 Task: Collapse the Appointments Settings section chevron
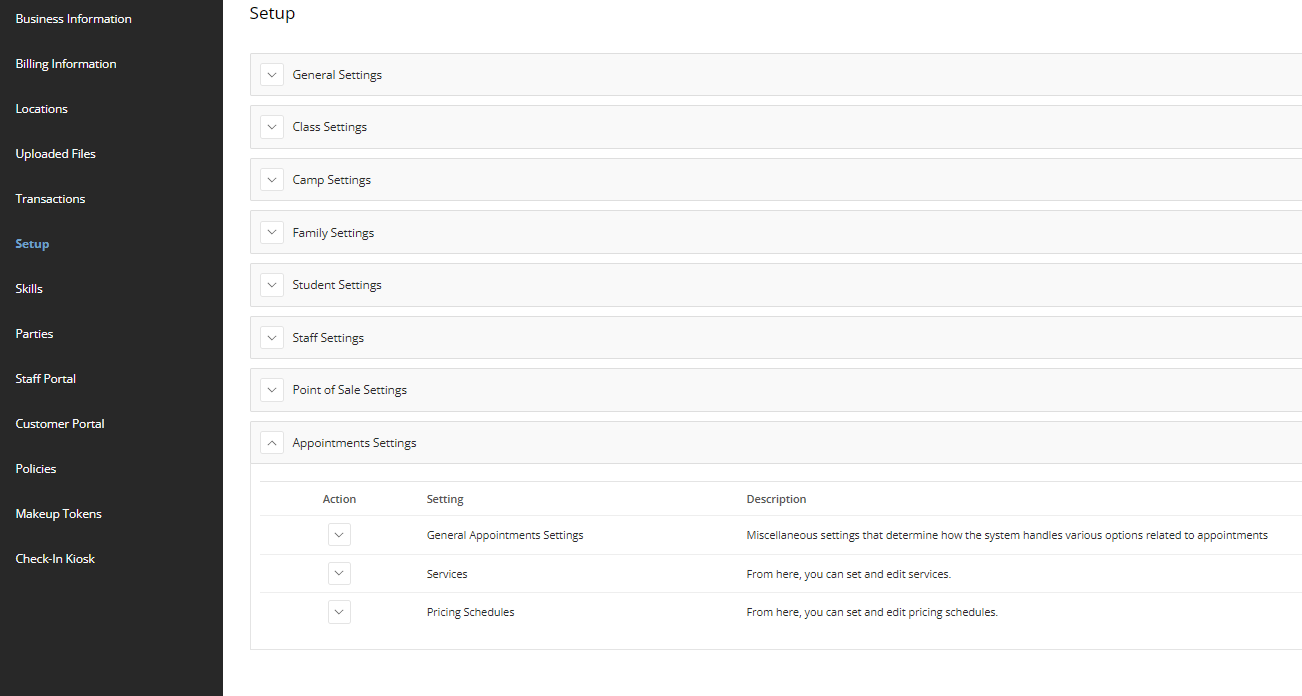pyautogui.click(x=272, y=443)
